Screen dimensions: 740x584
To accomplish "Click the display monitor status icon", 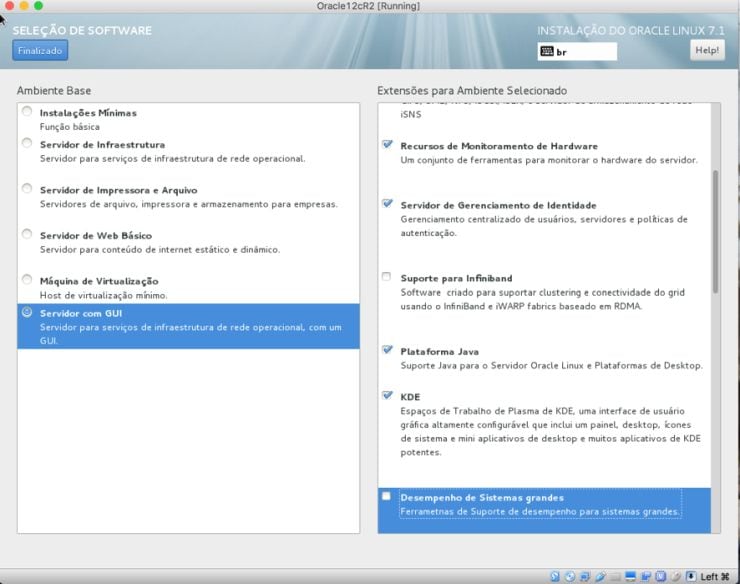I will coord(631,576).
